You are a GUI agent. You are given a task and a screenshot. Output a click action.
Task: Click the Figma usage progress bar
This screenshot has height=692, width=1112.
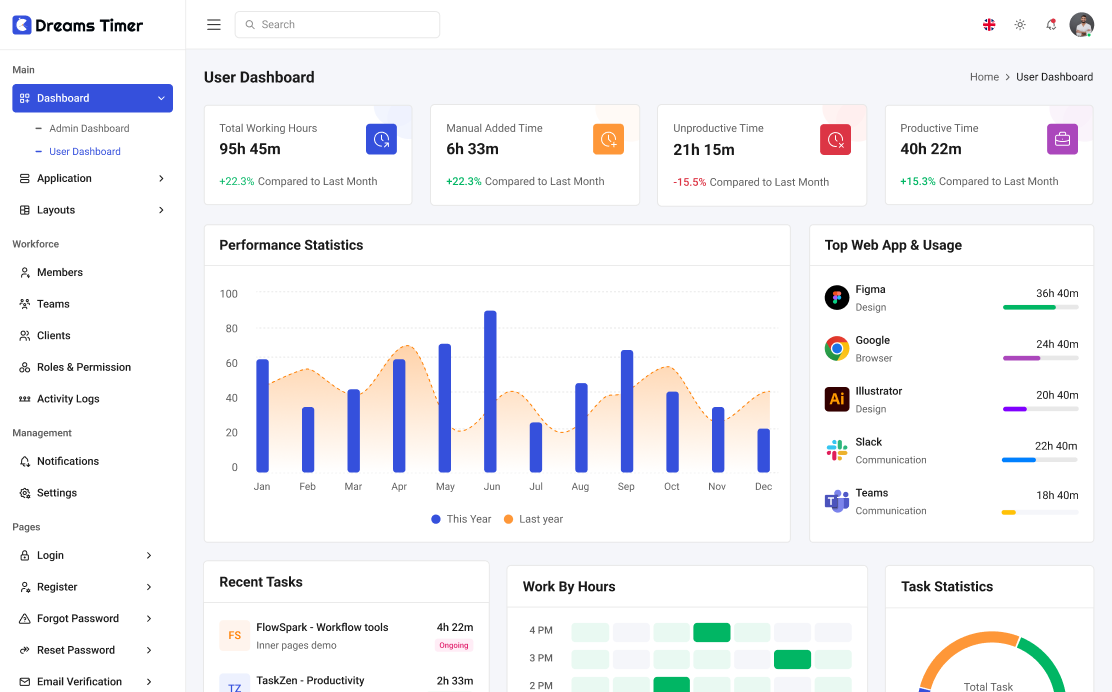[1040, 307]
